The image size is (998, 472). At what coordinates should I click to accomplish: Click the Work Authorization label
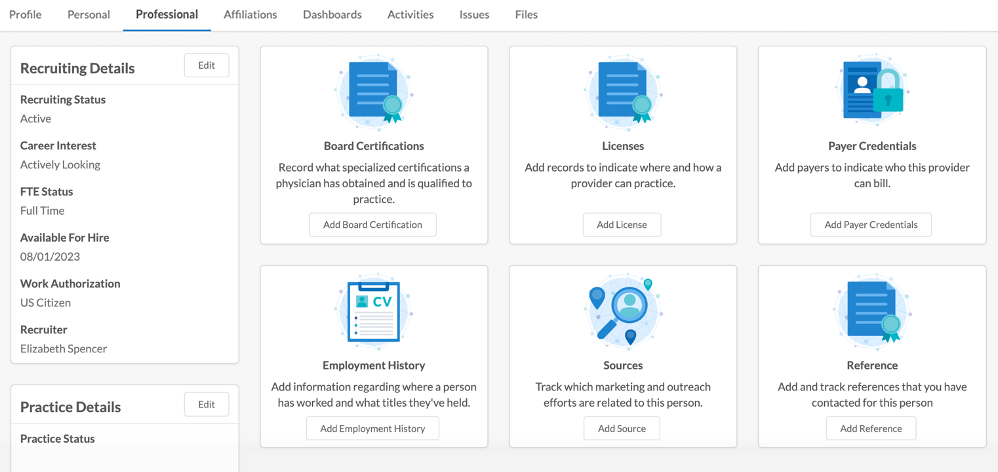tap(71, 283)
